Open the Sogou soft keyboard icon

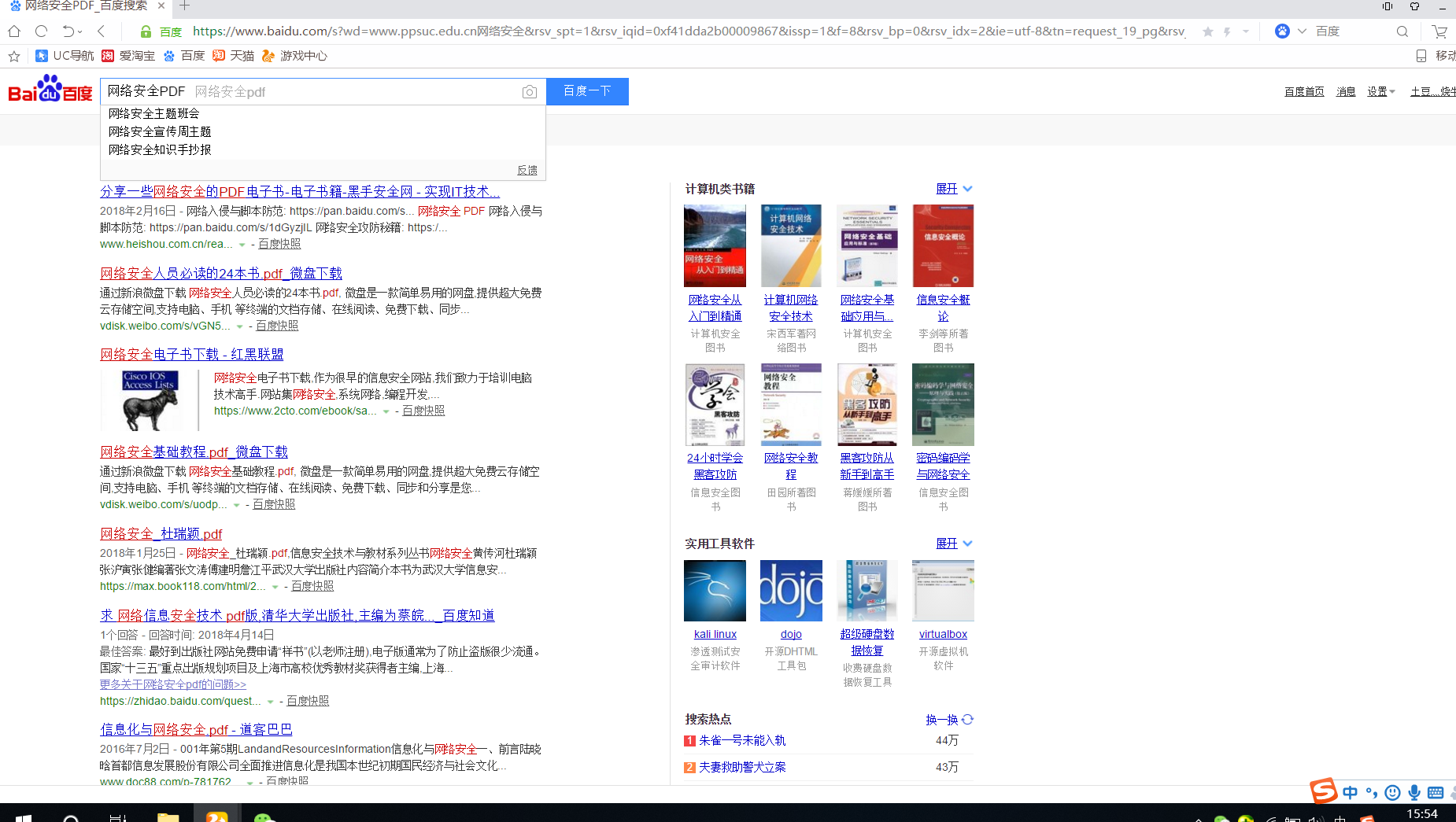point(1436,793)
